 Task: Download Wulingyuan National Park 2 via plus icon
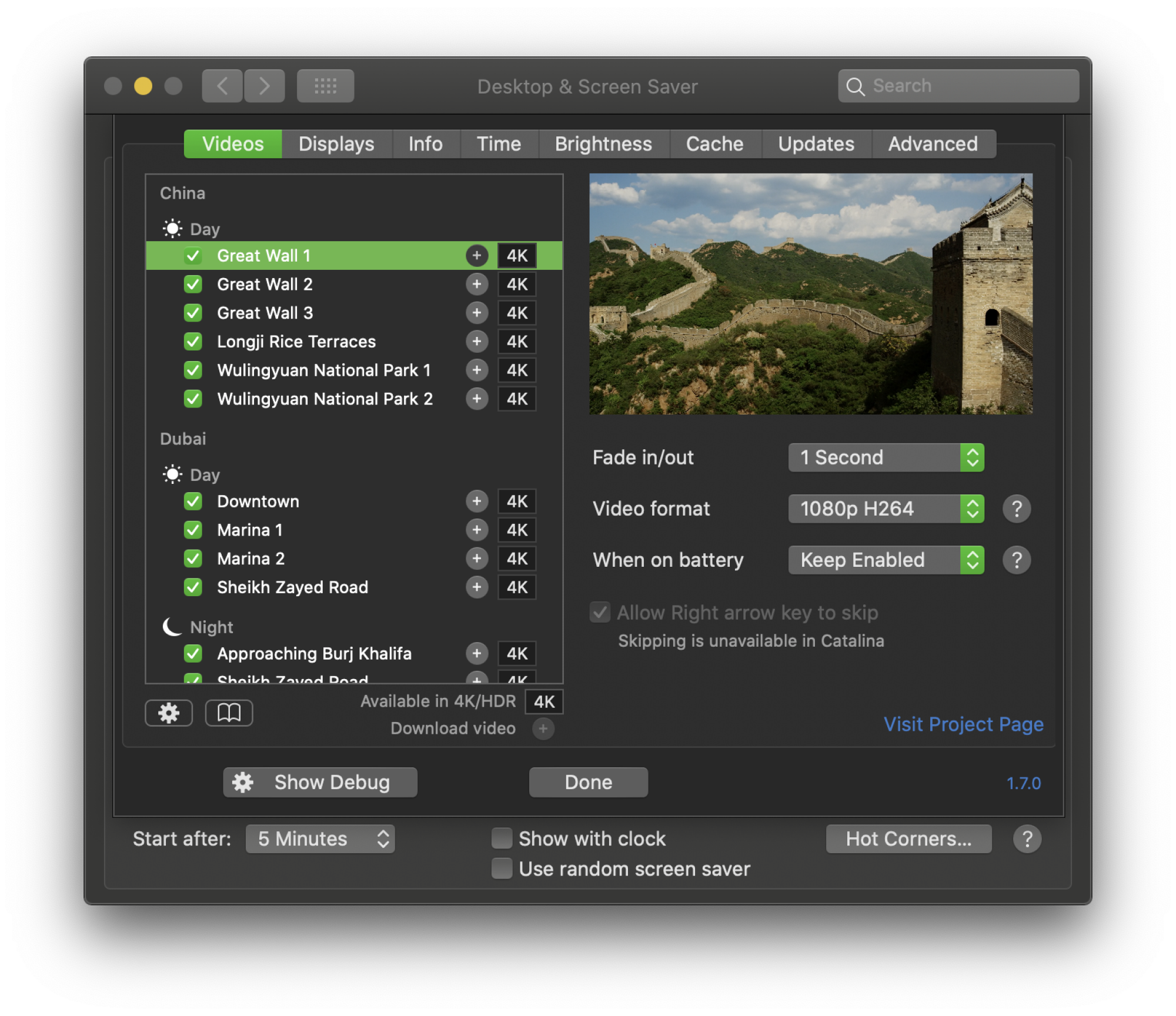coord(477,399)
